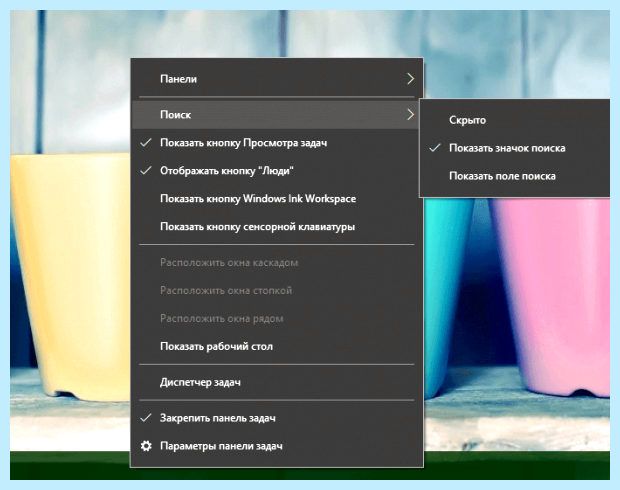The height and width of the screenshot is (490, 620).
Task: Toggle Отображать кнопку "Люди"
Action: [277, 171]
